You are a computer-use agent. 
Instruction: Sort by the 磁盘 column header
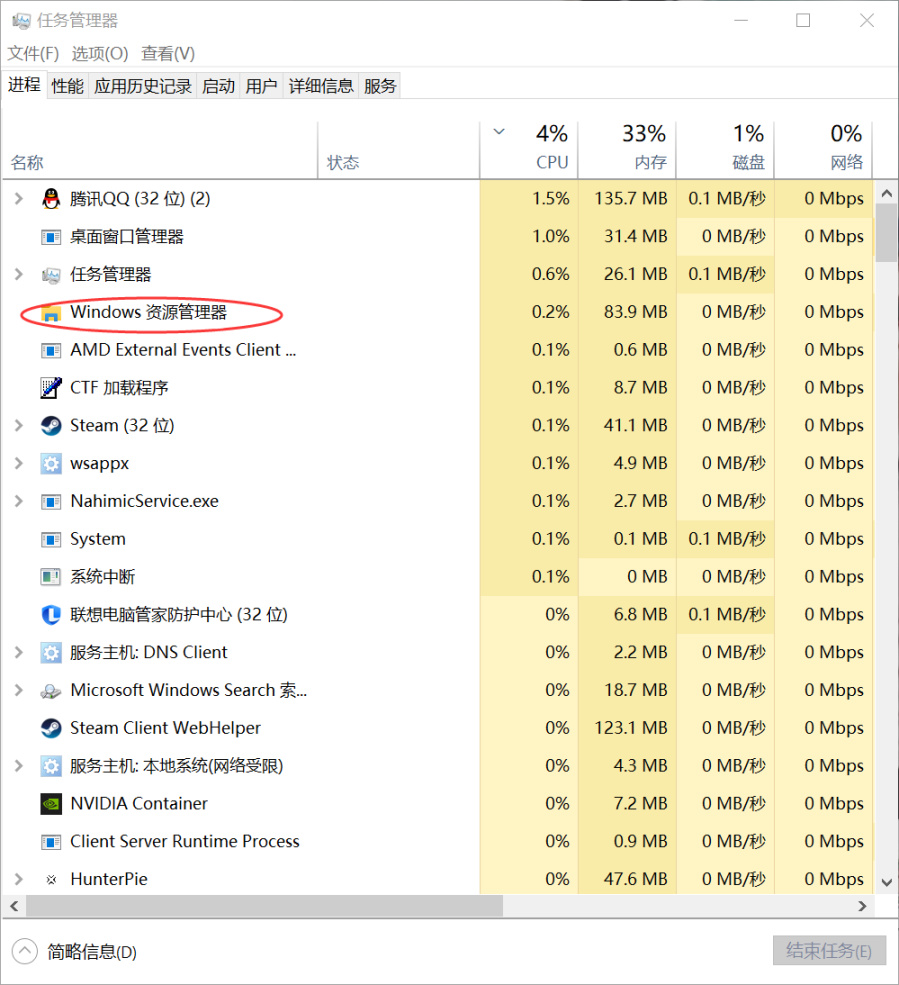[725, 148]
